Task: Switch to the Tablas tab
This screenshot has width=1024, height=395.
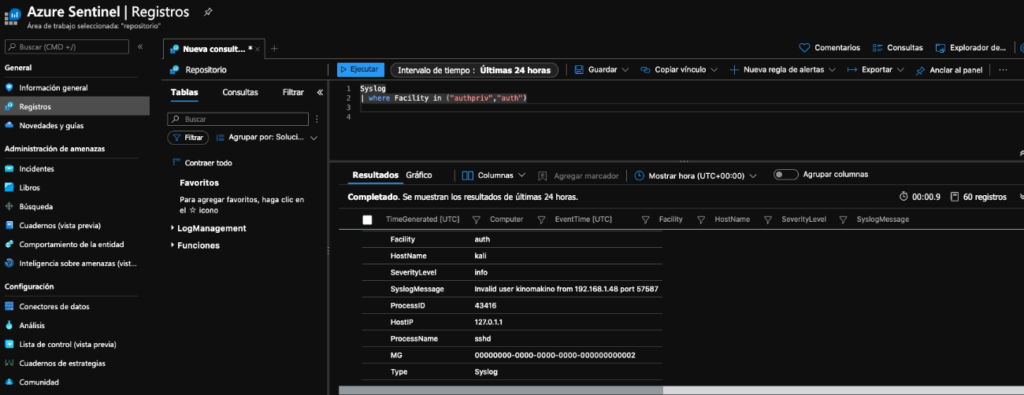Action: click(x=184, y=93)
